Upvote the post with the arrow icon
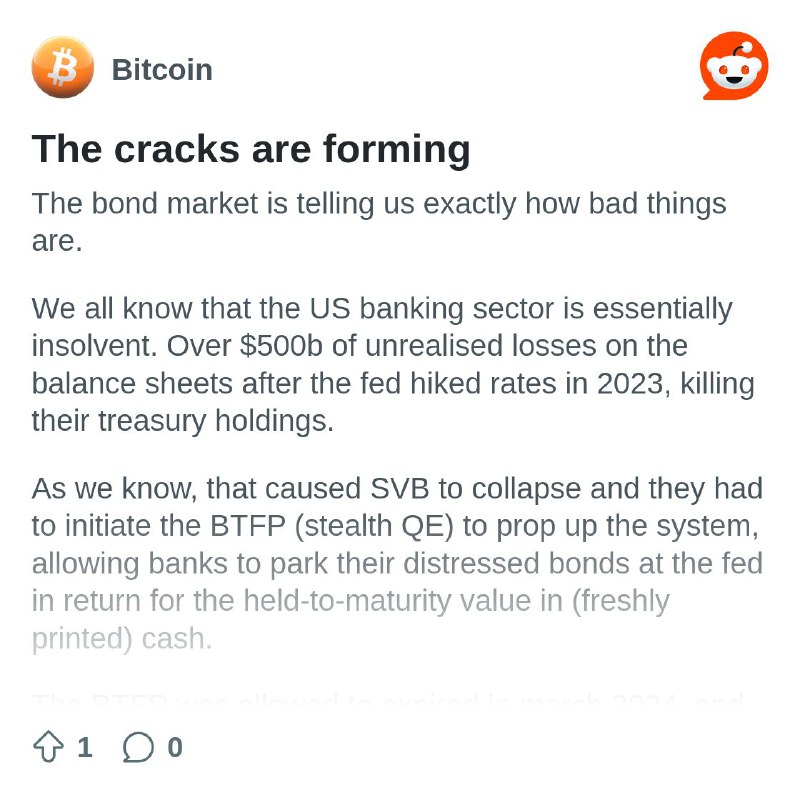The width and height of the screenshot is (800, 800). 48,747
